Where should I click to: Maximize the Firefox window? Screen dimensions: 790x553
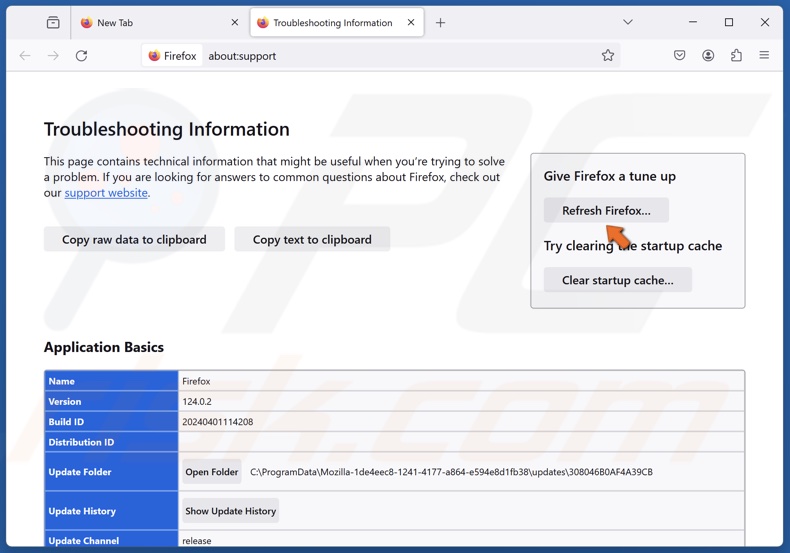tap(729, 22)
